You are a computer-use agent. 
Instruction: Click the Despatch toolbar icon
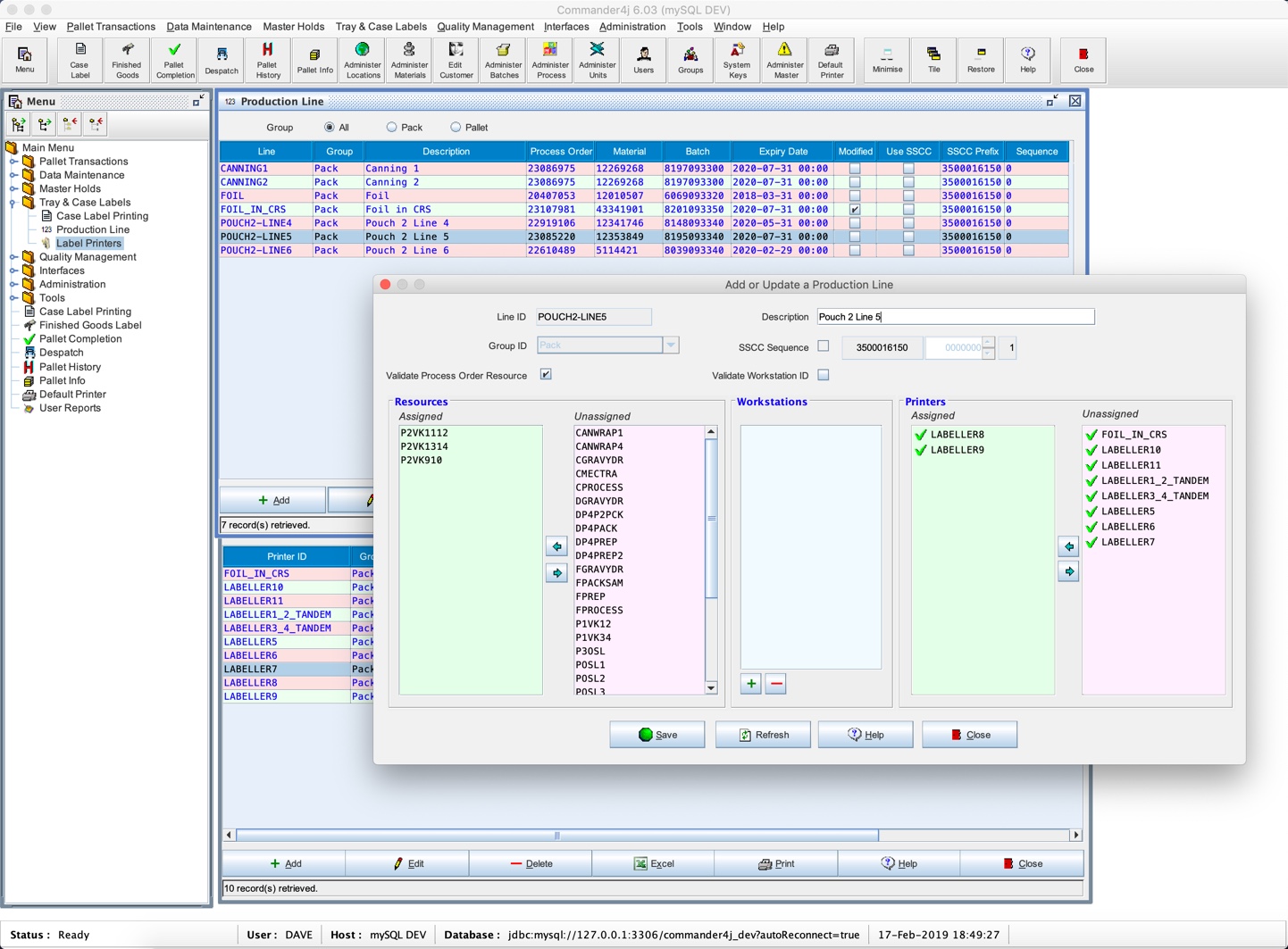(222, 60)
